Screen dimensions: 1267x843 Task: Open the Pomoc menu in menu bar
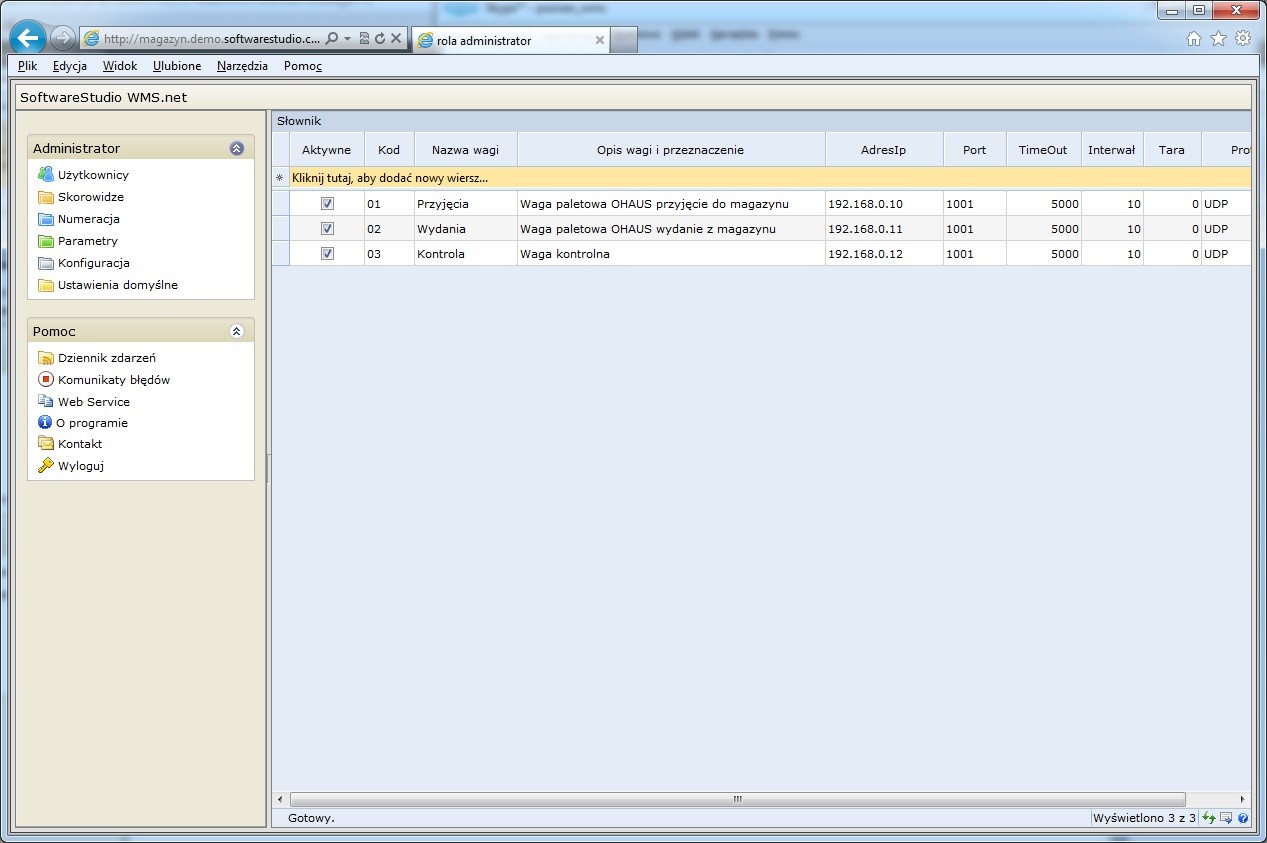pyautogui.click(x=303, y=66)
